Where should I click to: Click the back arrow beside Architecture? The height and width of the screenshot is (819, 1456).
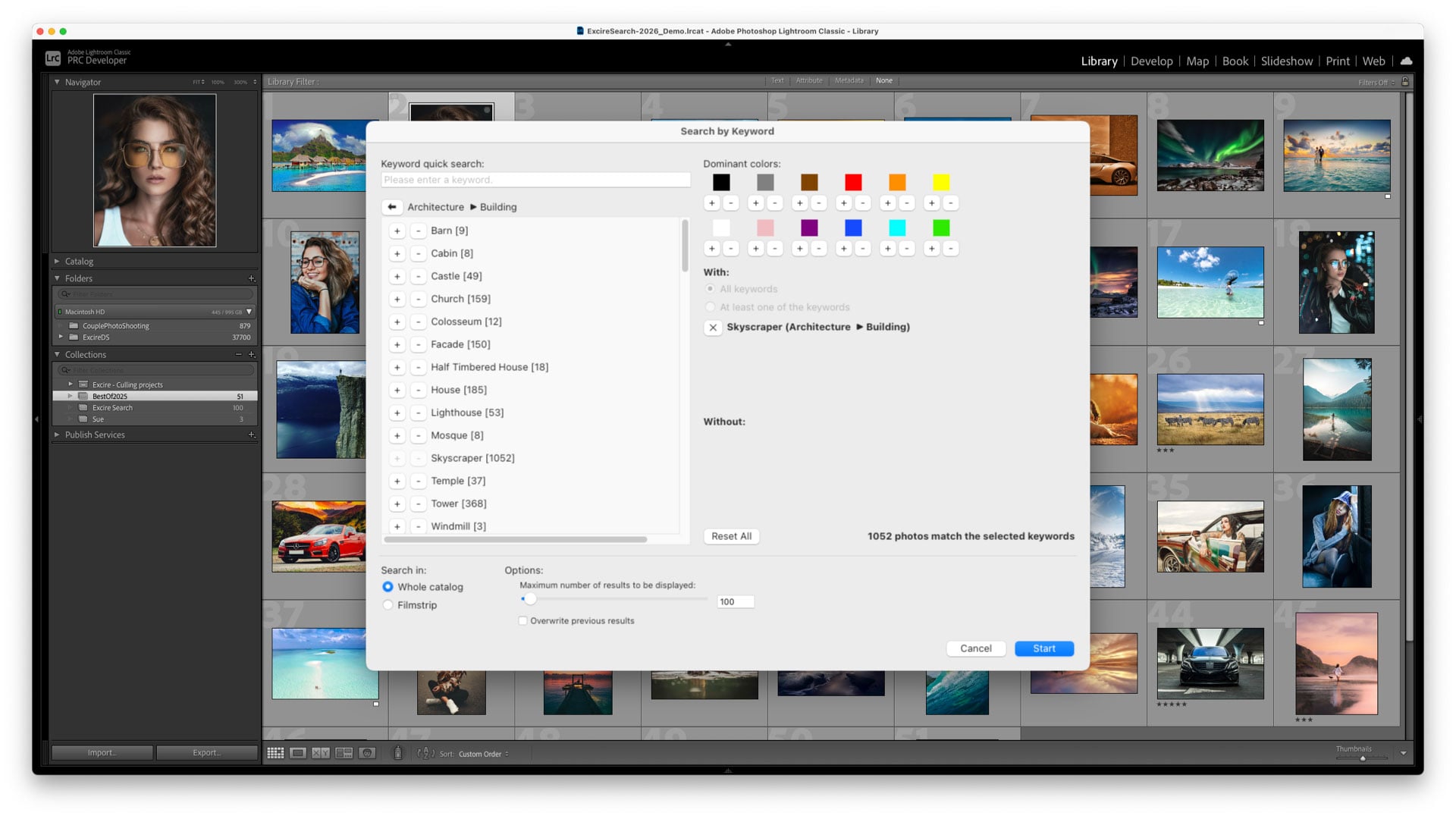(392, 207)
